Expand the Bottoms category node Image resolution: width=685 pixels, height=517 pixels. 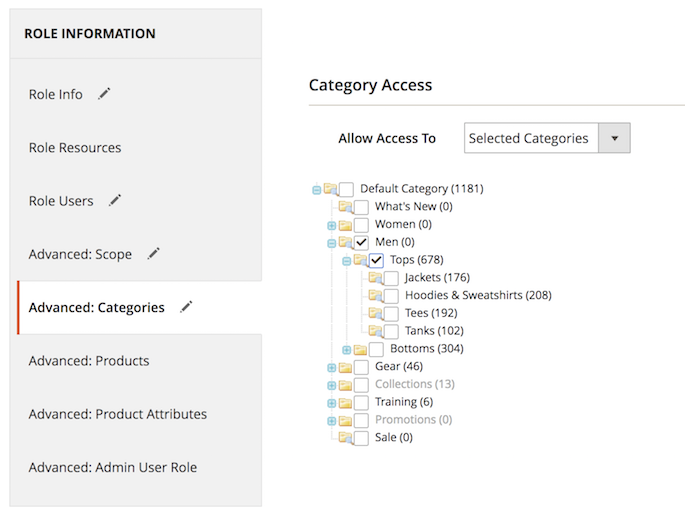(x=347, y=349)
